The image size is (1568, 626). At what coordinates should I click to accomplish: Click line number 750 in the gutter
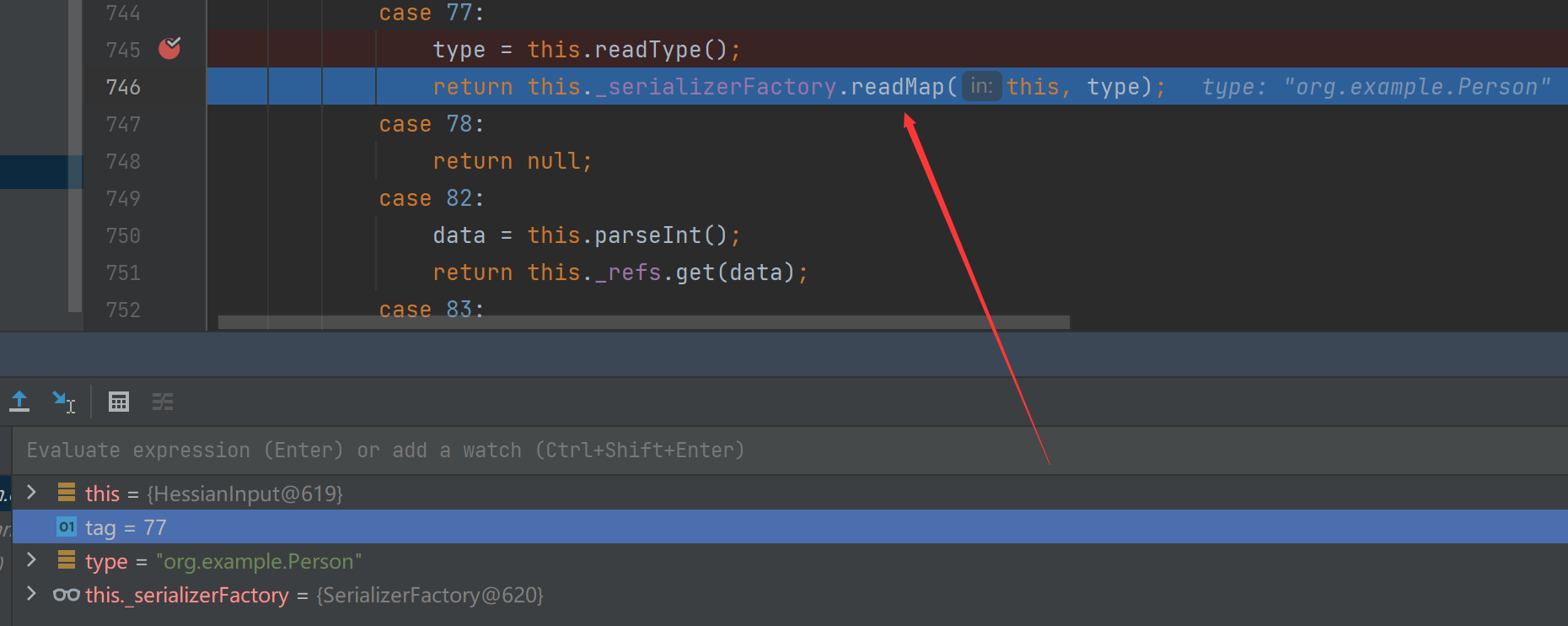[123, 235]
